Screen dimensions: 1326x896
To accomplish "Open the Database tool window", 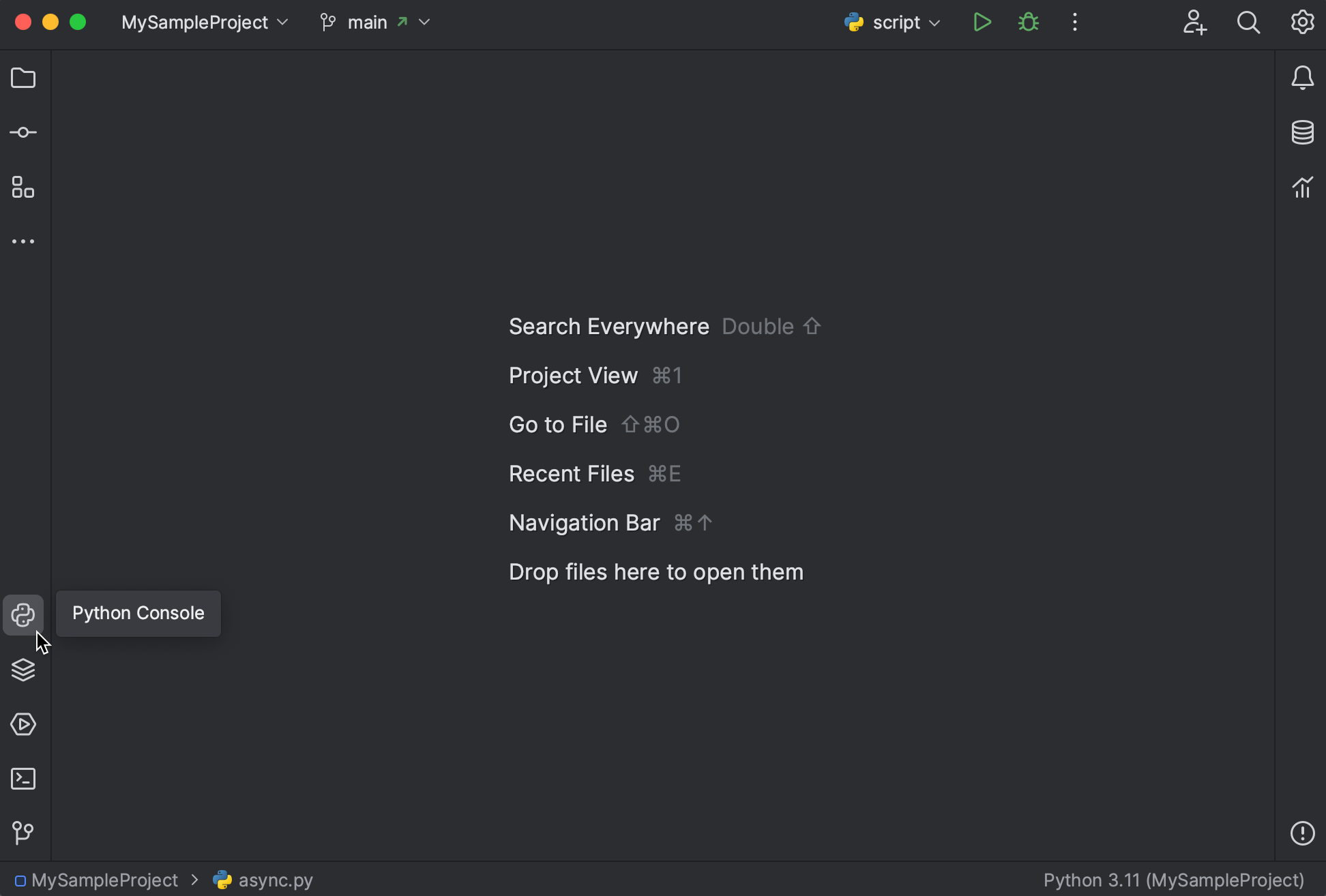I will pos(1302,132).
